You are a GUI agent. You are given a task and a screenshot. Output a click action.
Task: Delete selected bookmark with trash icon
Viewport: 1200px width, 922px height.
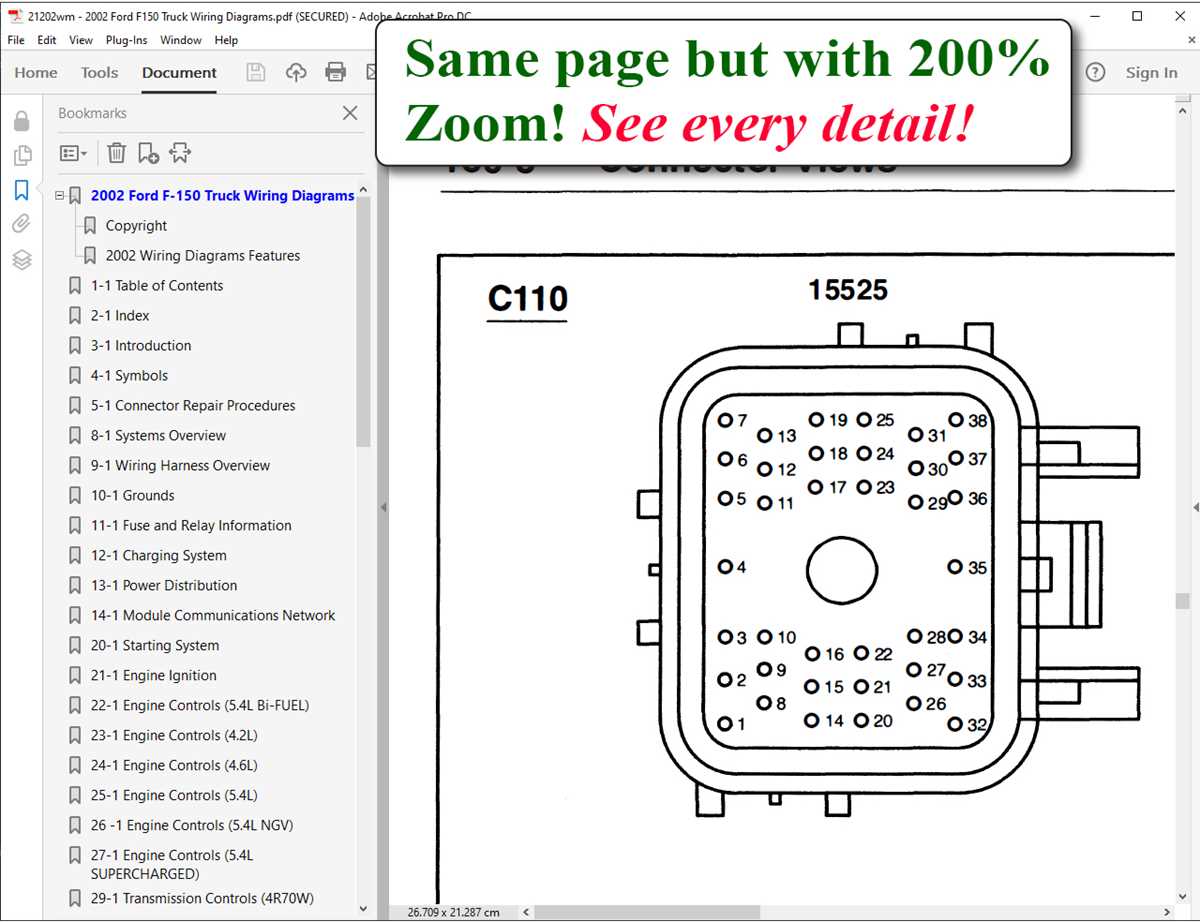coord(117,153)
